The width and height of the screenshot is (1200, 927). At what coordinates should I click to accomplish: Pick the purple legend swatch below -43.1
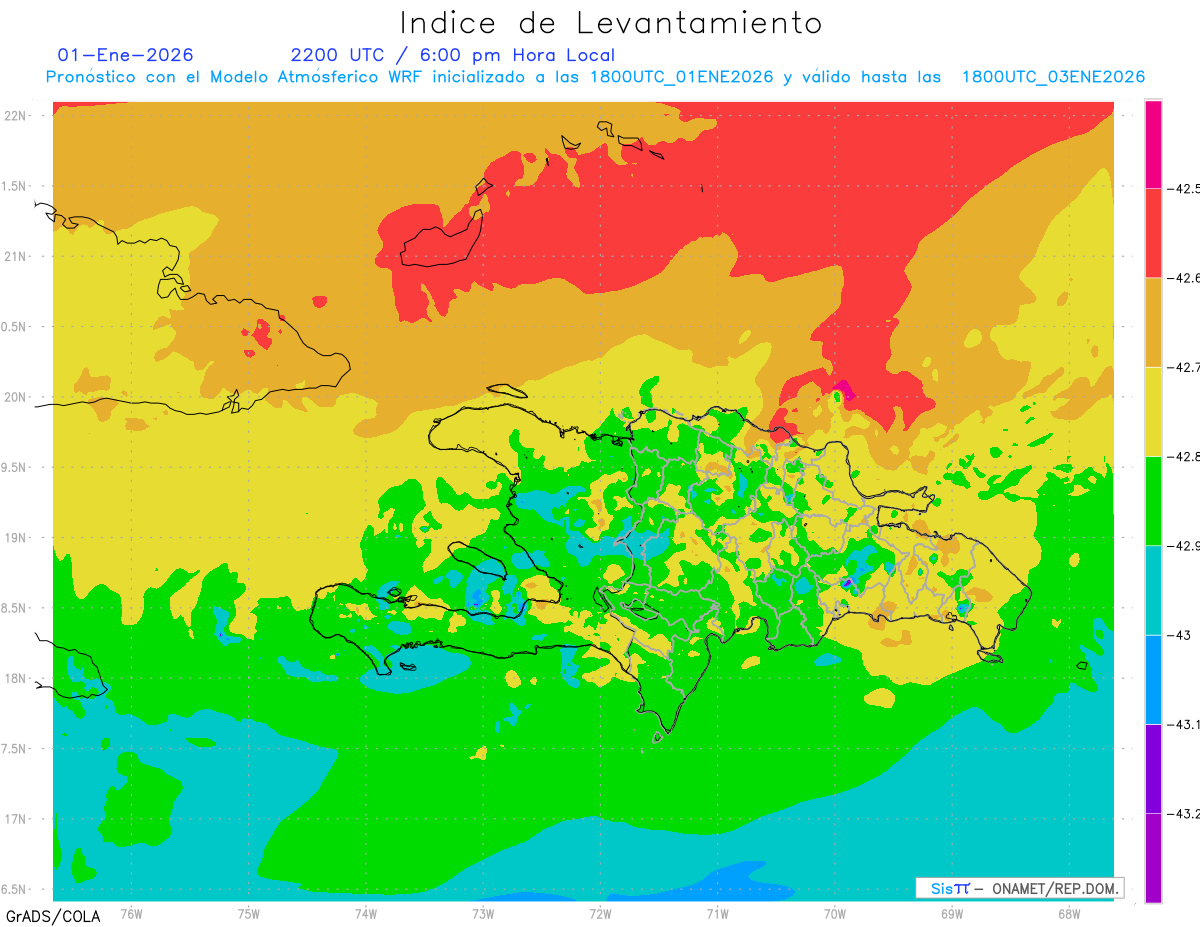pyautogui.click(x=1153, y=768)
